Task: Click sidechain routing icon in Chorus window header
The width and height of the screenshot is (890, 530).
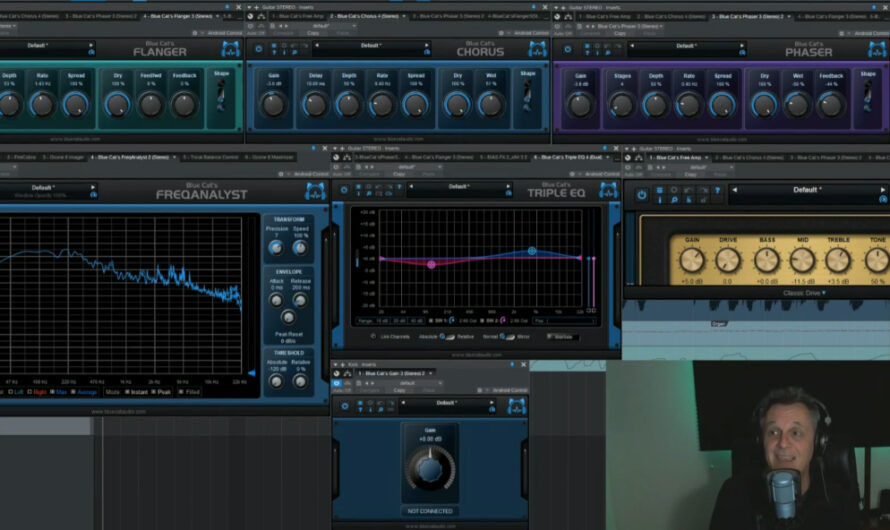Action: (261, 16)
